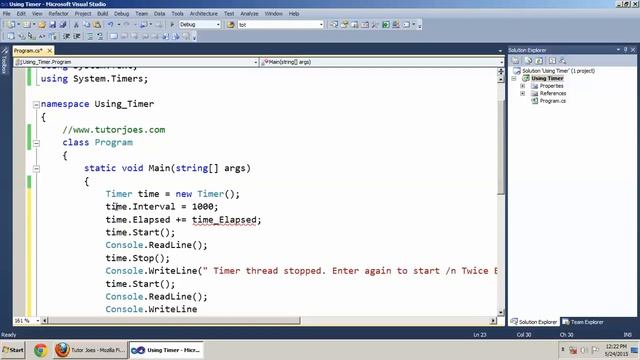Open the Main(string[] args) member dropdown

pyautogui.click(x=502, y=62)
